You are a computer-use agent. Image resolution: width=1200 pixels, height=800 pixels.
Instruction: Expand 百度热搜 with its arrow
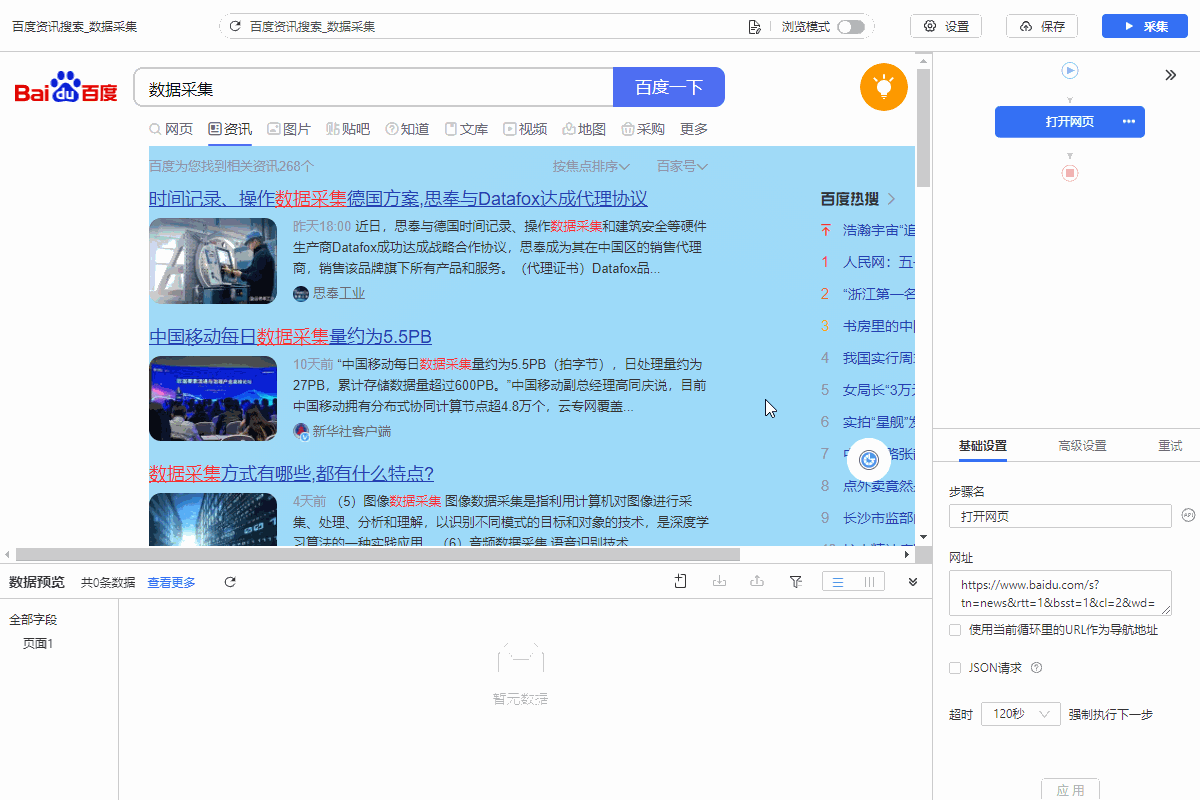892,198
